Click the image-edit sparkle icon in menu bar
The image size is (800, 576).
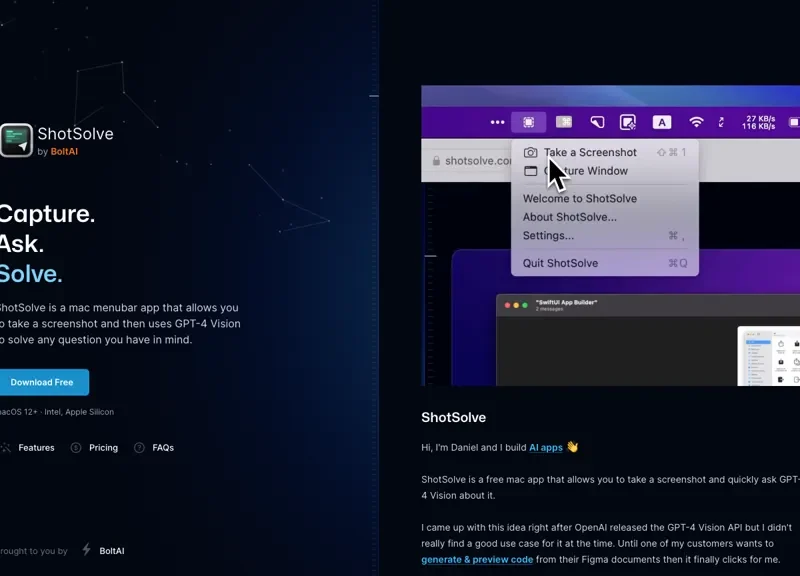628,122
